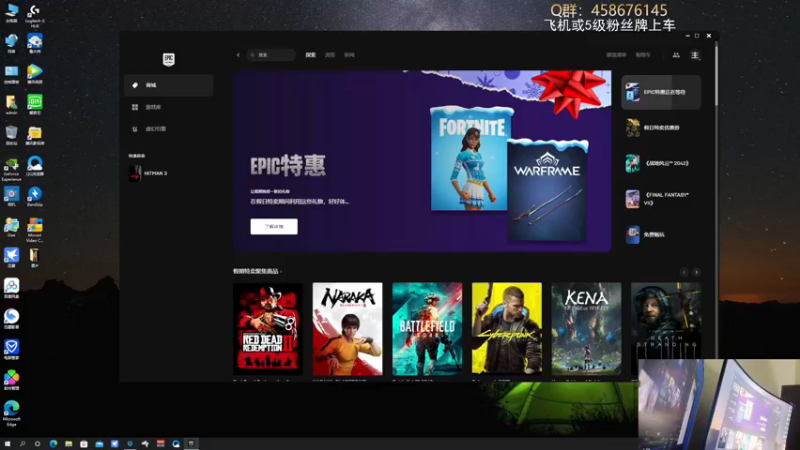
Task: Select the free games carousel item
Action: (661, 235)
